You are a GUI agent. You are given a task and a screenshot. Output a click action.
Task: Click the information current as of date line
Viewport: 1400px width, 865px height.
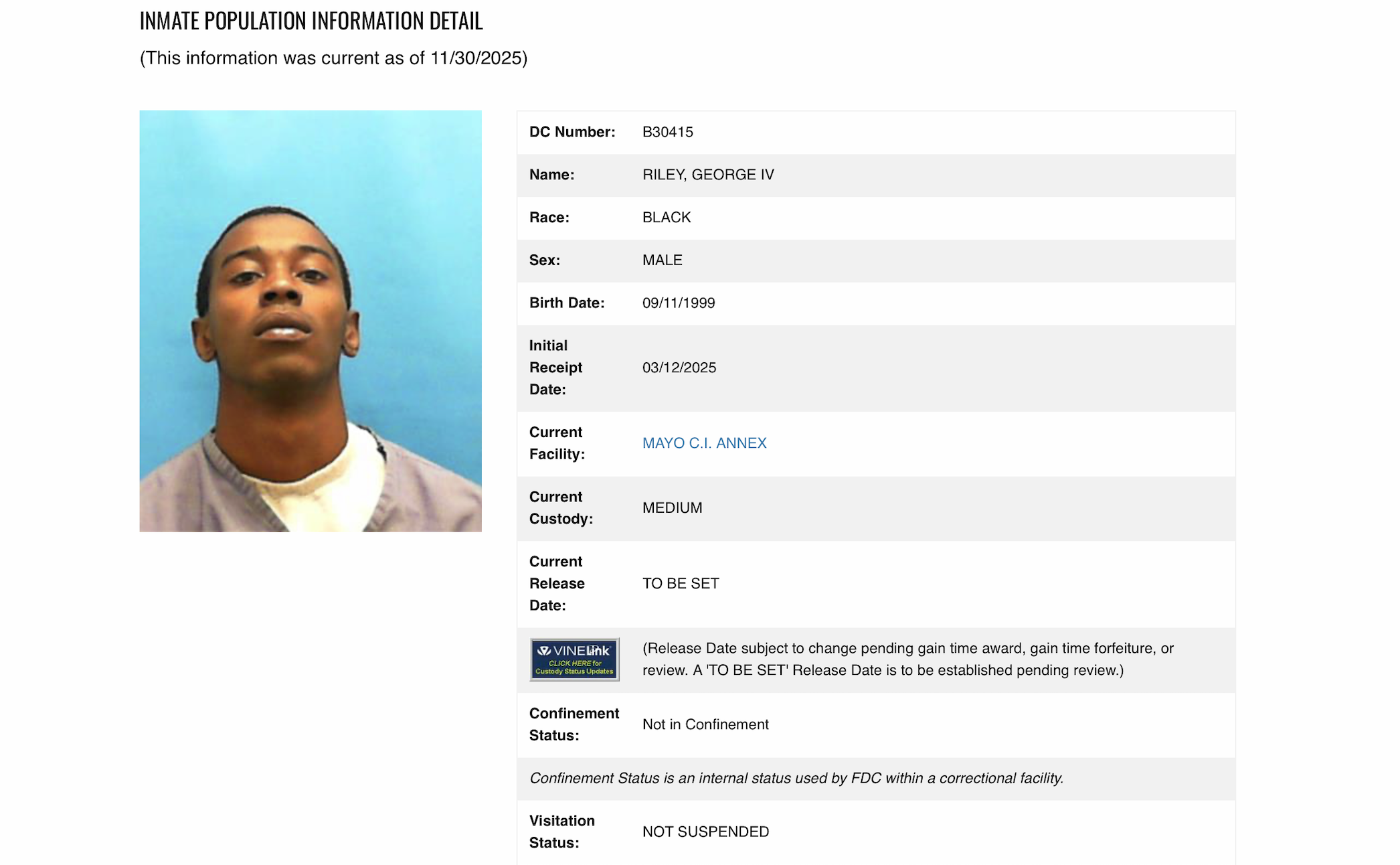click(x=333, y=58)
